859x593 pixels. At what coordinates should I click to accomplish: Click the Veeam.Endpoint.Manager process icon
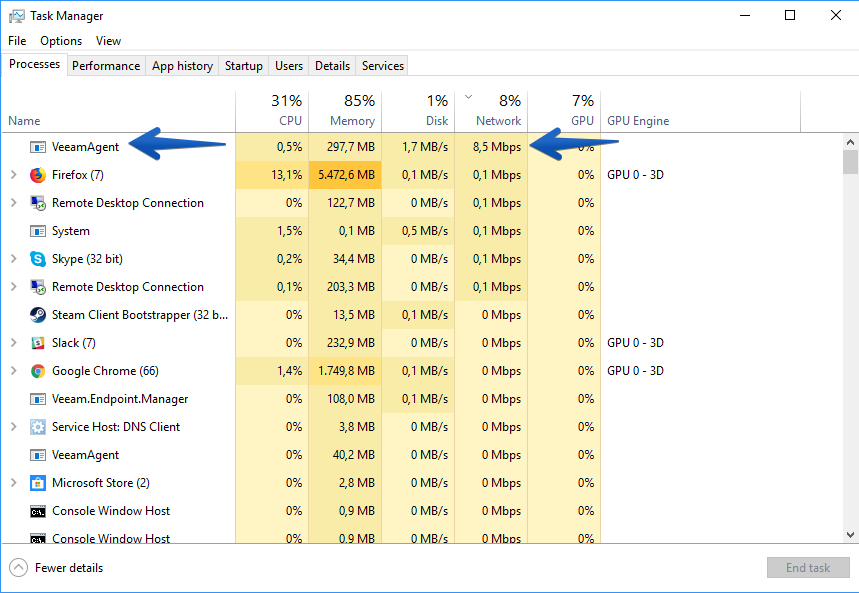pos(38,399)
